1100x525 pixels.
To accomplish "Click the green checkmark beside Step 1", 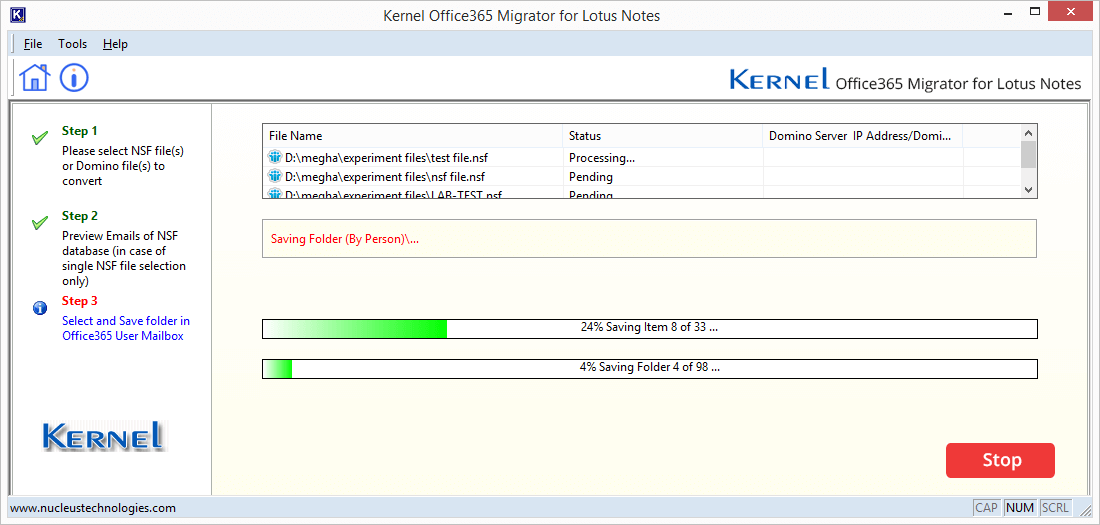I will 40,138.
